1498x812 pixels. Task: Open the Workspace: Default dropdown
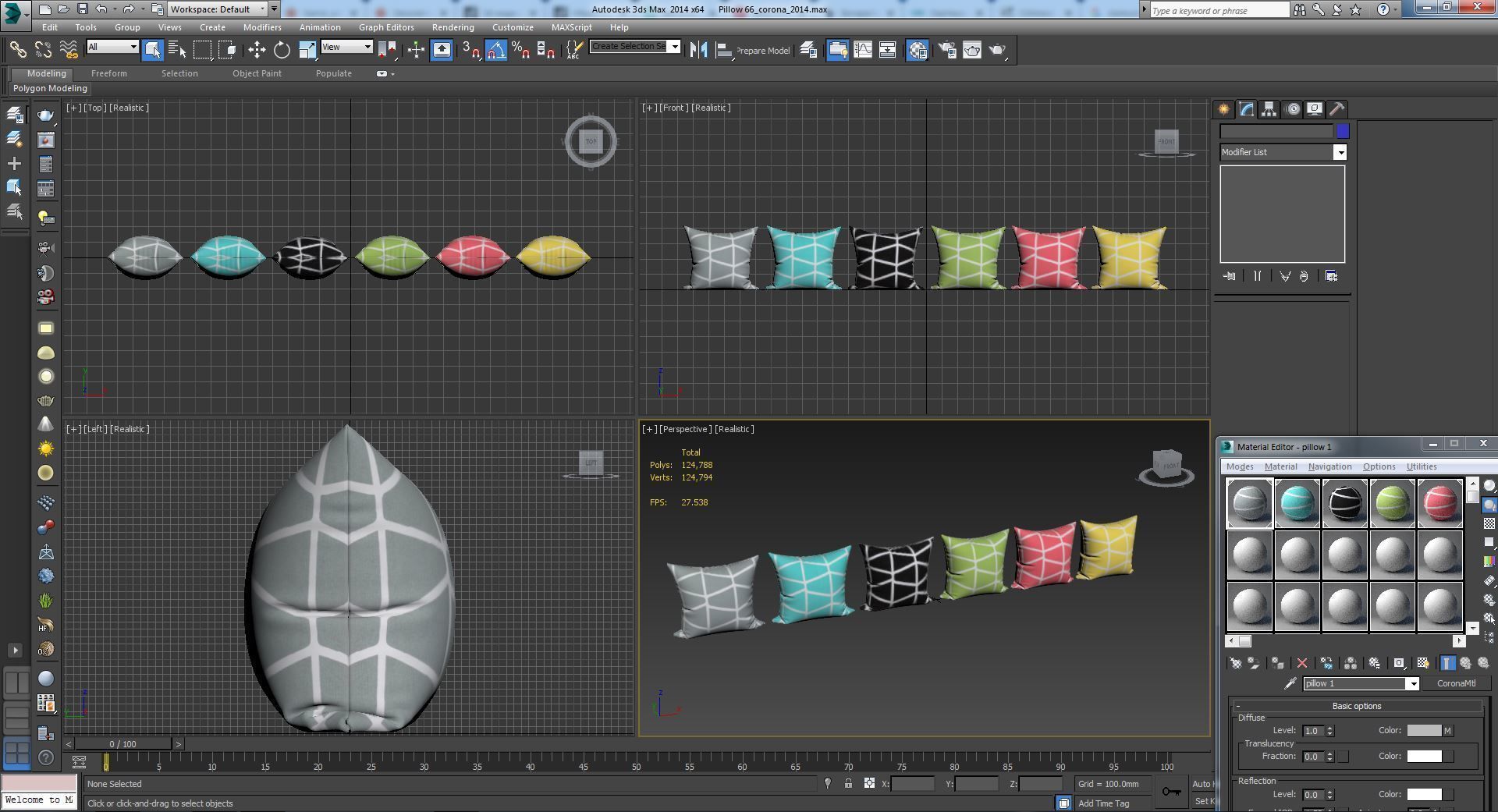(218, 9)
